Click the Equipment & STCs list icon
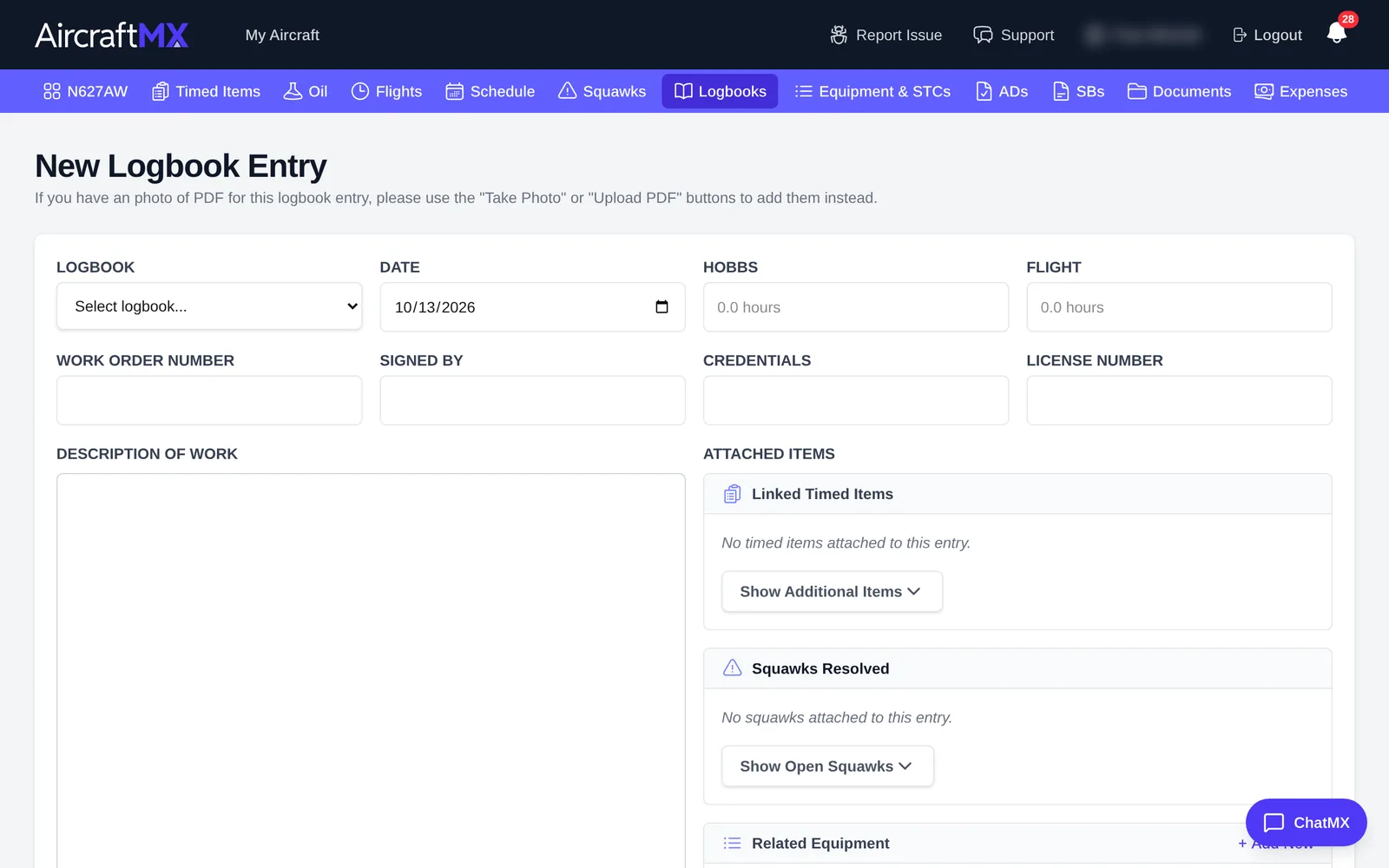This screenshot has height=868, width=1389. pyautogui.click(x=804, y=91)
